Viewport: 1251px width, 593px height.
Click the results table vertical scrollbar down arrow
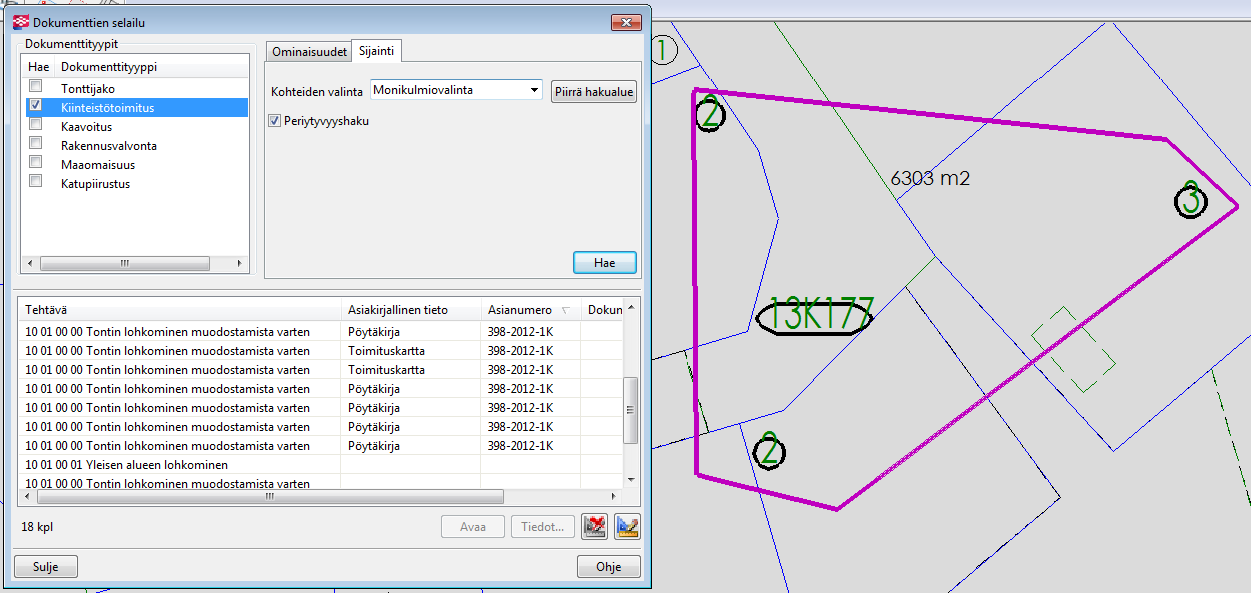(630, 479)
